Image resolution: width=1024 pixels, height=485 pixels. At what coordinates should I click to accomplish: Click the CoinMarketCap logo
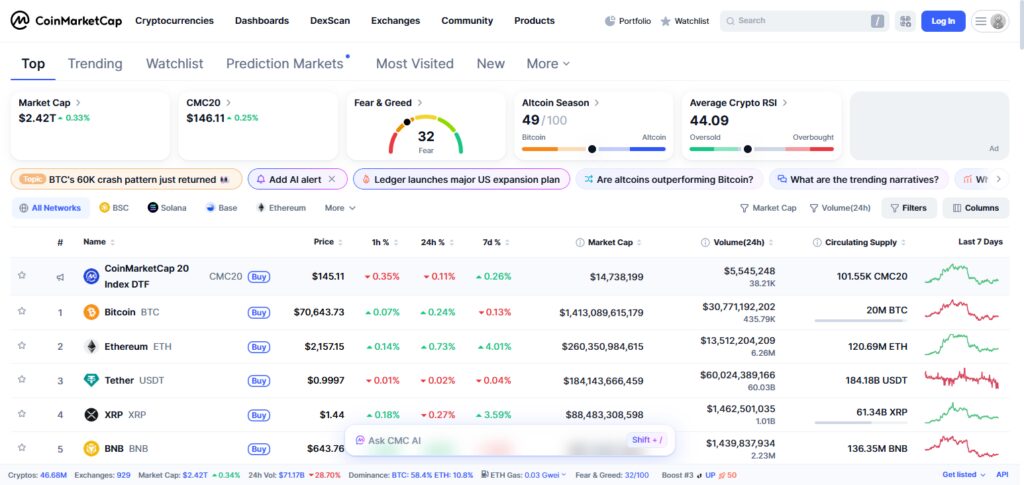point(66,21)
